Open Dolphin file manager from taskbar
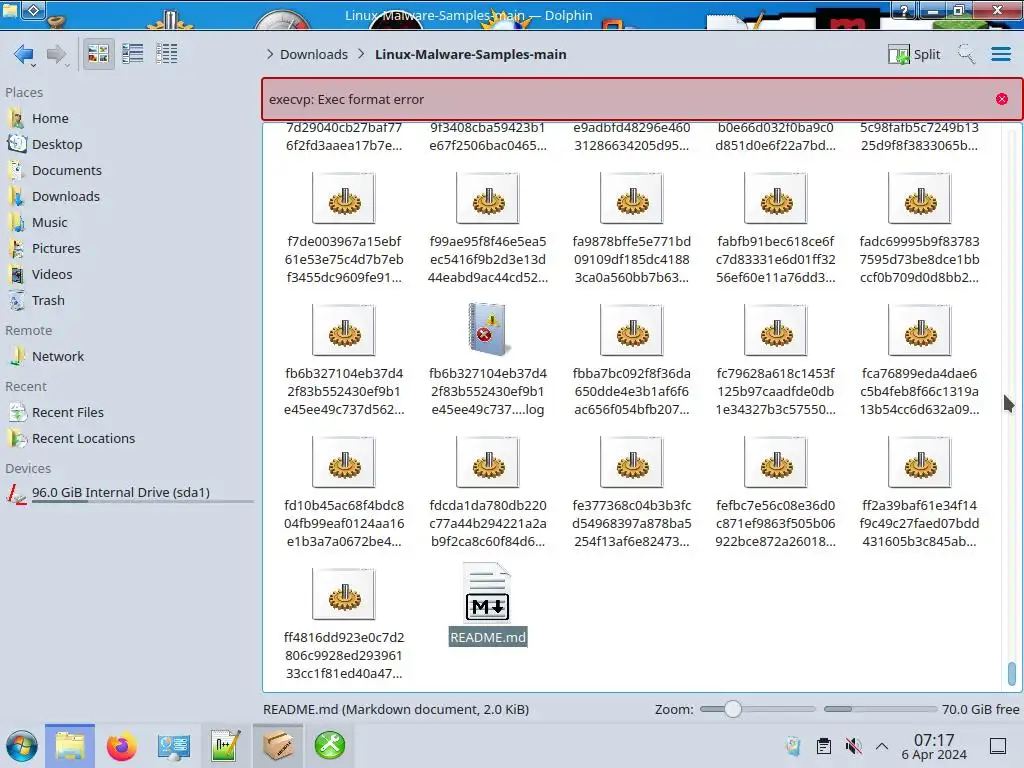Screen dimensions: 1024x768 pos(70,746)
